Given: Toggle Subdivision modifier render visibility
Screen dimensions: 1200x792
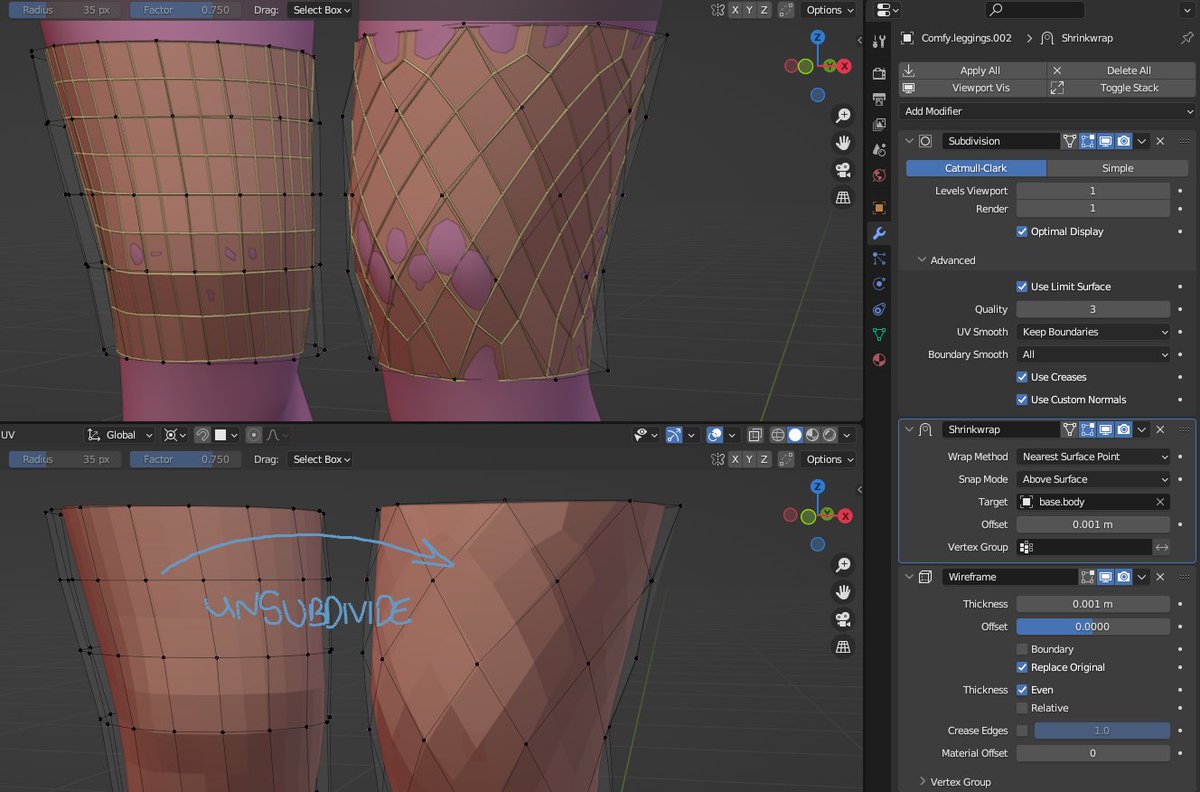Looking at the screenshot, I should point(1124,141).
